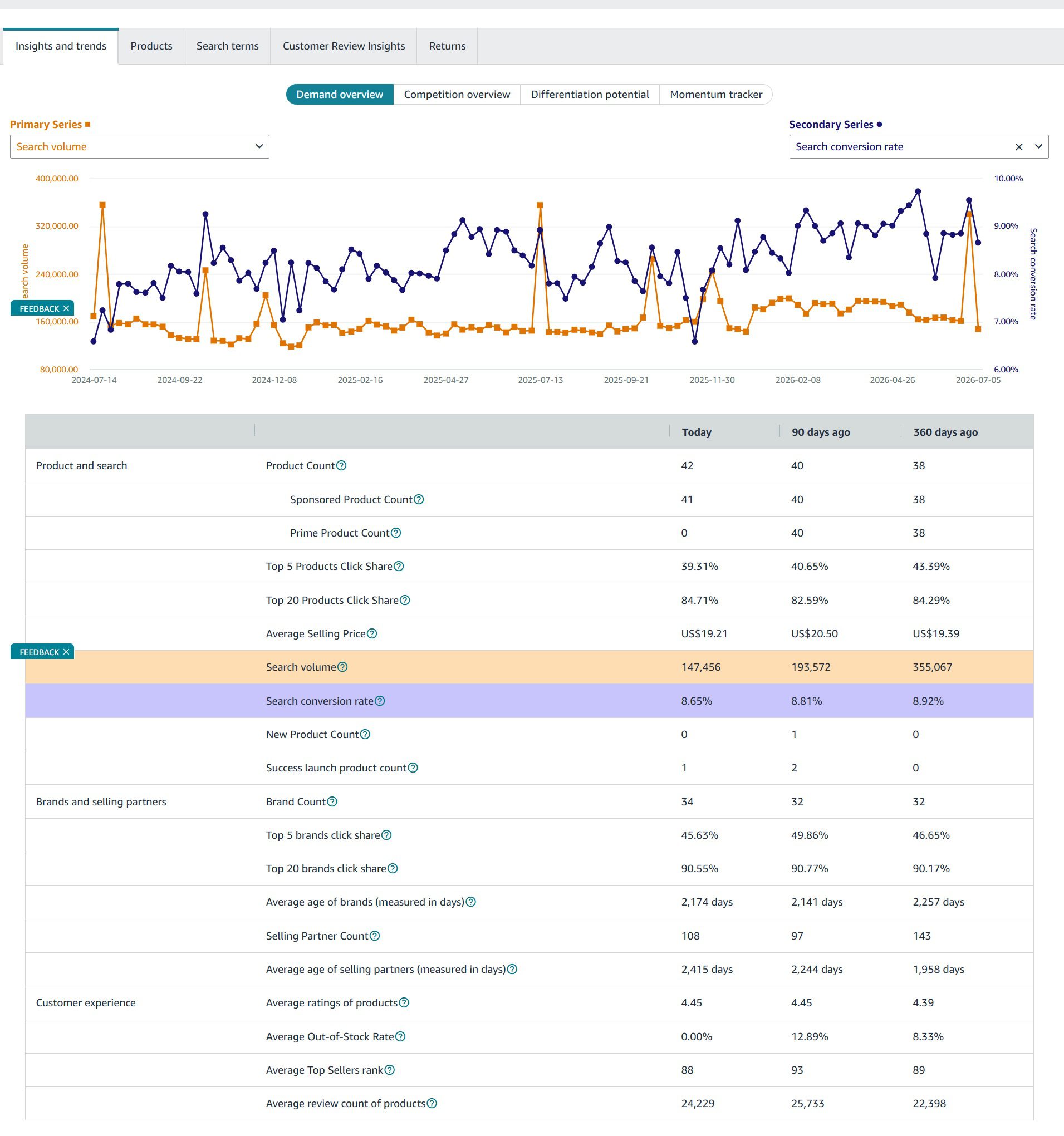This screenshot has height=1136, width=1064.
Task: Click the Today column header
Action: point(697,432)
